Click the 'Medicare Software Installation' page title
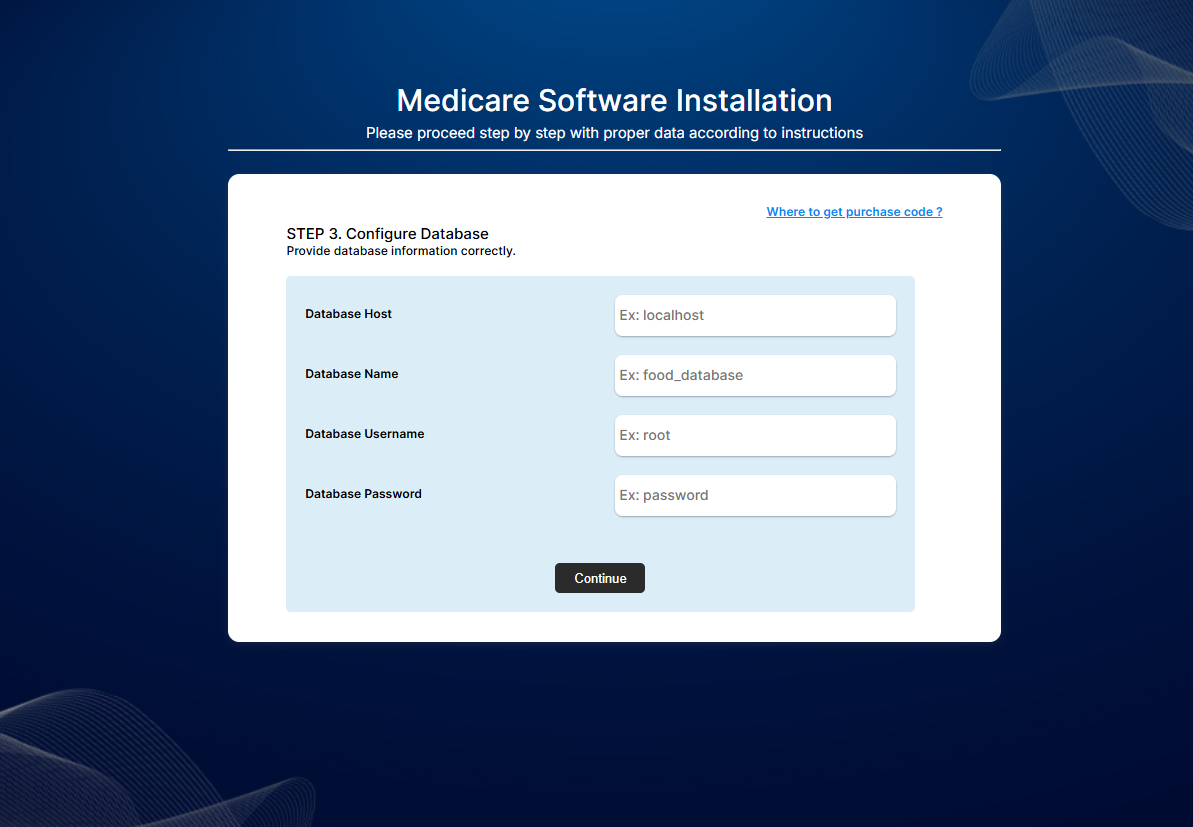The image size is (1193, 827). coord(614,100)
